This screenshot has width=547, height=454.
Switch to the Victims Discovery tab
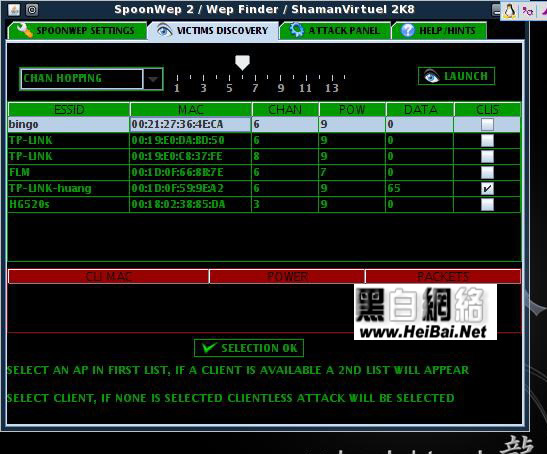(213, 30)
